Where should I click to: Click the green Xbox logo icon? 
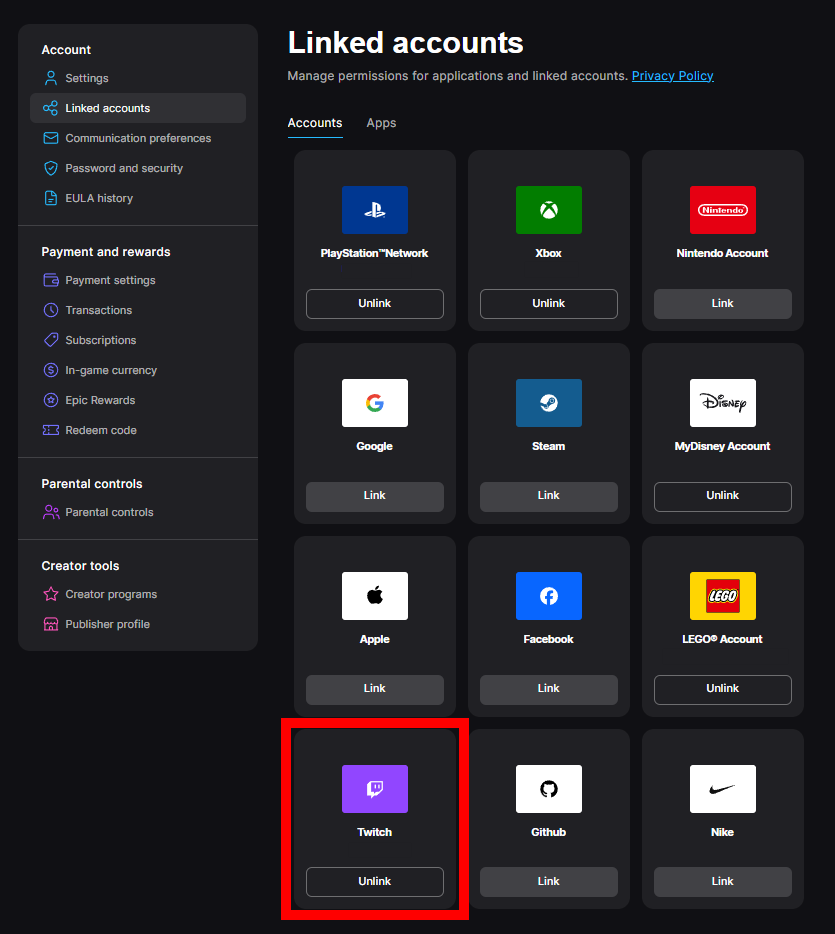pos(548,210)
